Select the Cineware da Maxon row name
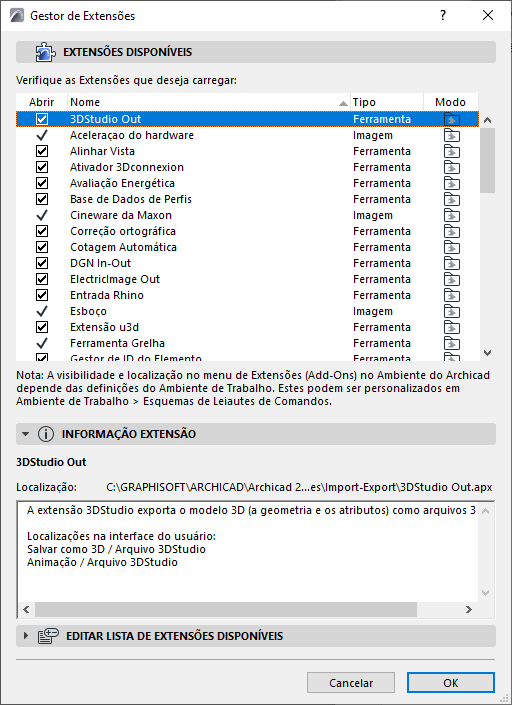The height and width of the screenshot is (705, 512). coord(121,215)
